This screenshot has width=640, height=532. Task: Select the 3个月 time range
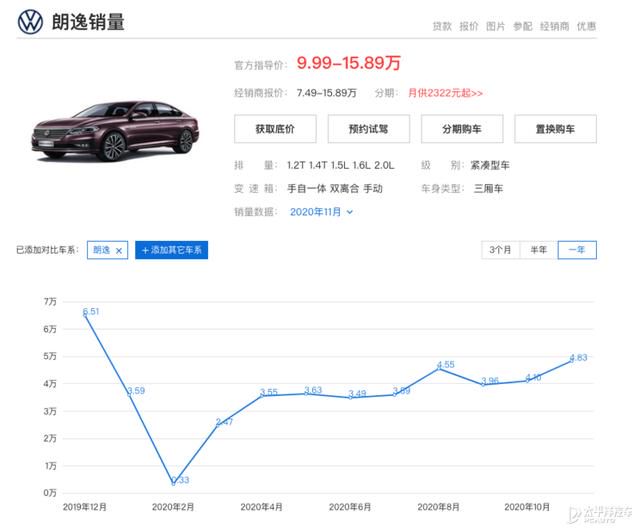(500, 250)
